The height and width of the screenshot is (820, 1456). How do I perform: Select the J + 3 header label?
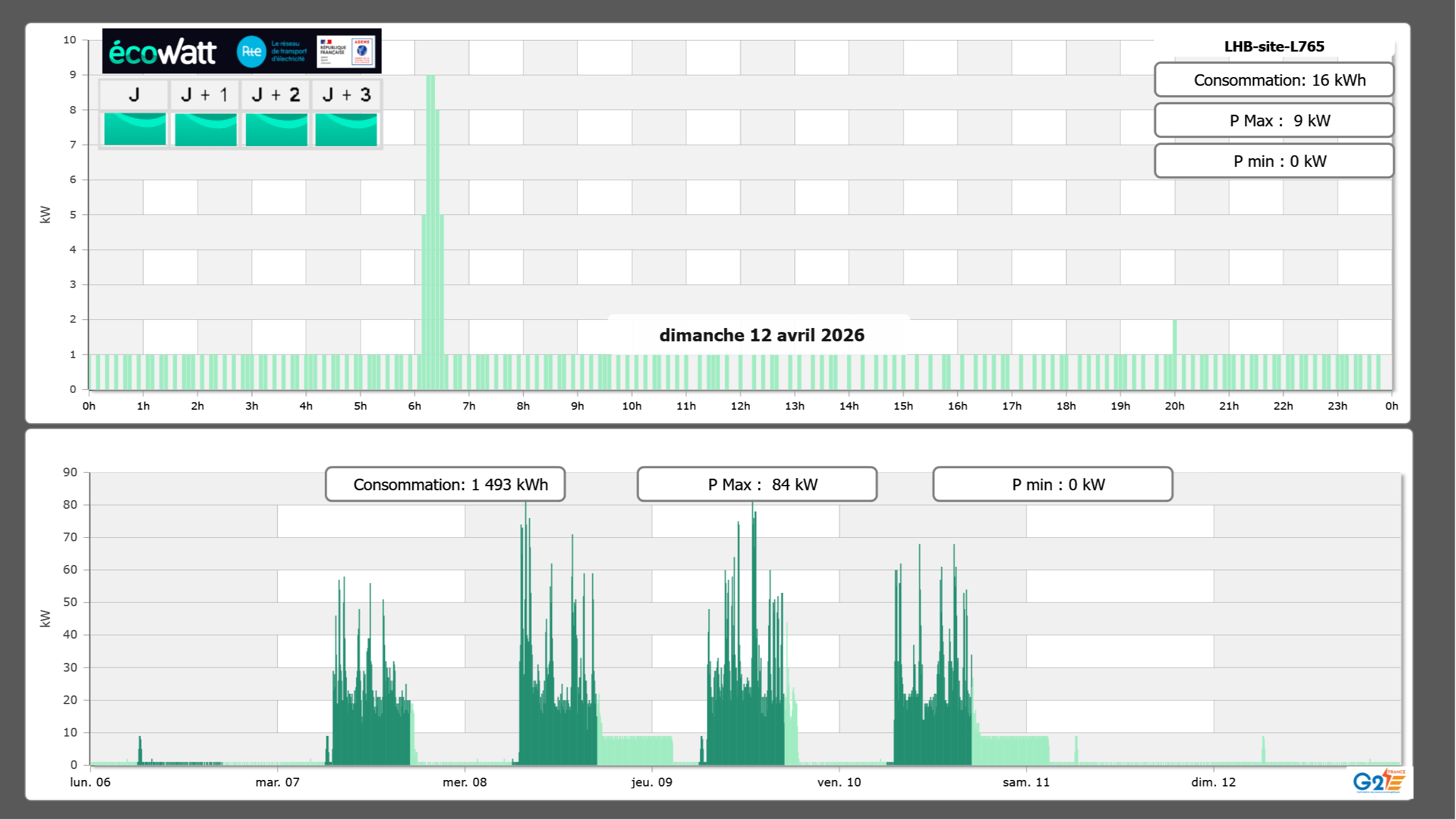(346, 95)
